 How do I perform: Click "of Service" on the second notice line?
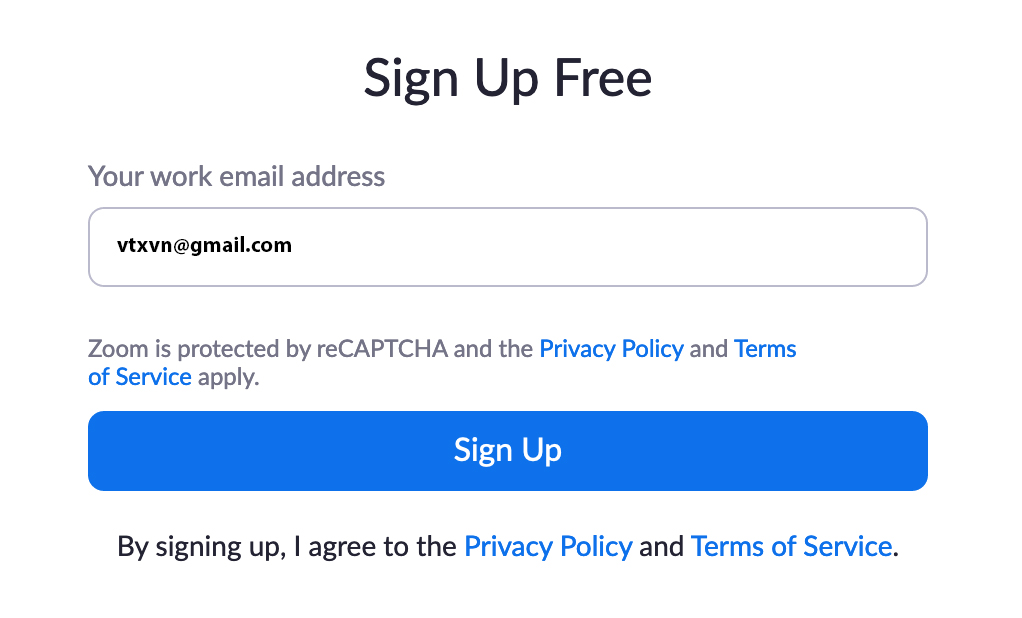pyautogui.click(x=140, y=377)
